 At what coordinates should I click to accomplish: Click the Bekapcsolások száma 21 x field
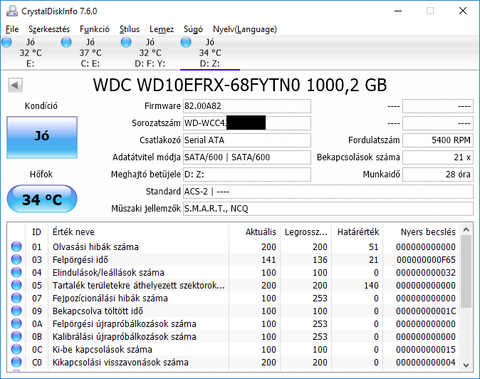(x=438, y=157)
